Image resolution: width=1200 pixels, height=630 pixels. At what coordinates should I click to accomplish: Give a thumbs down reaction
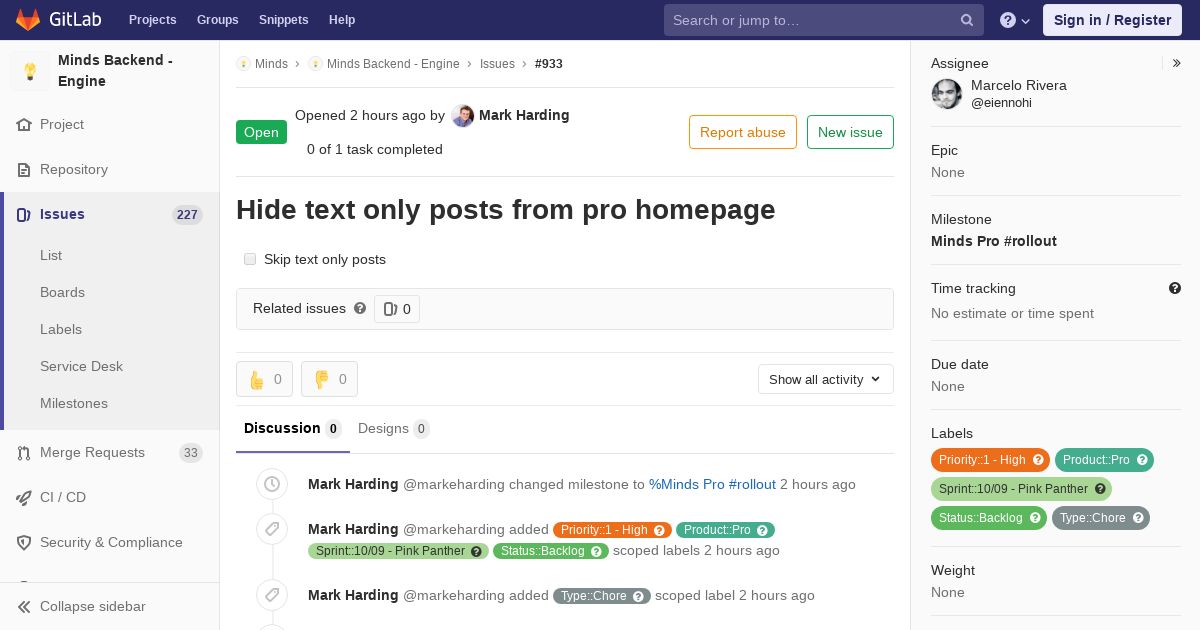[329, 379]
